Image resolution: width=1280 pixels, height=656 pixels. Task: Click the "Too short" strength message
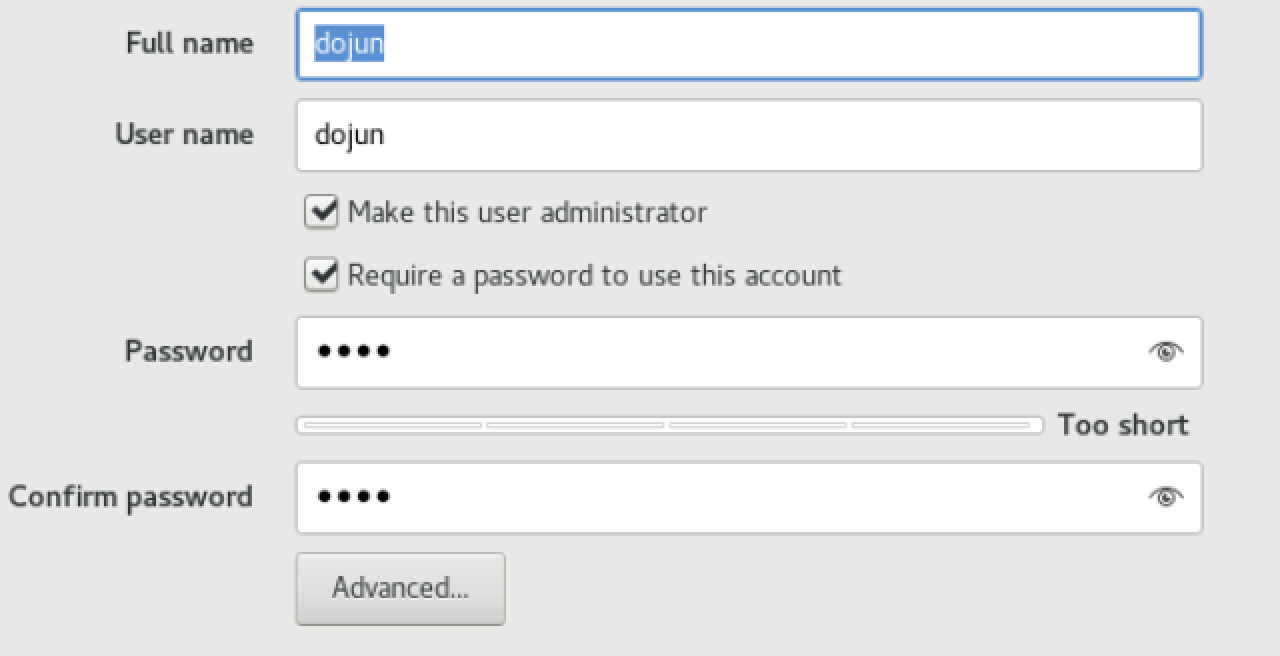[x=1123, y=425]
